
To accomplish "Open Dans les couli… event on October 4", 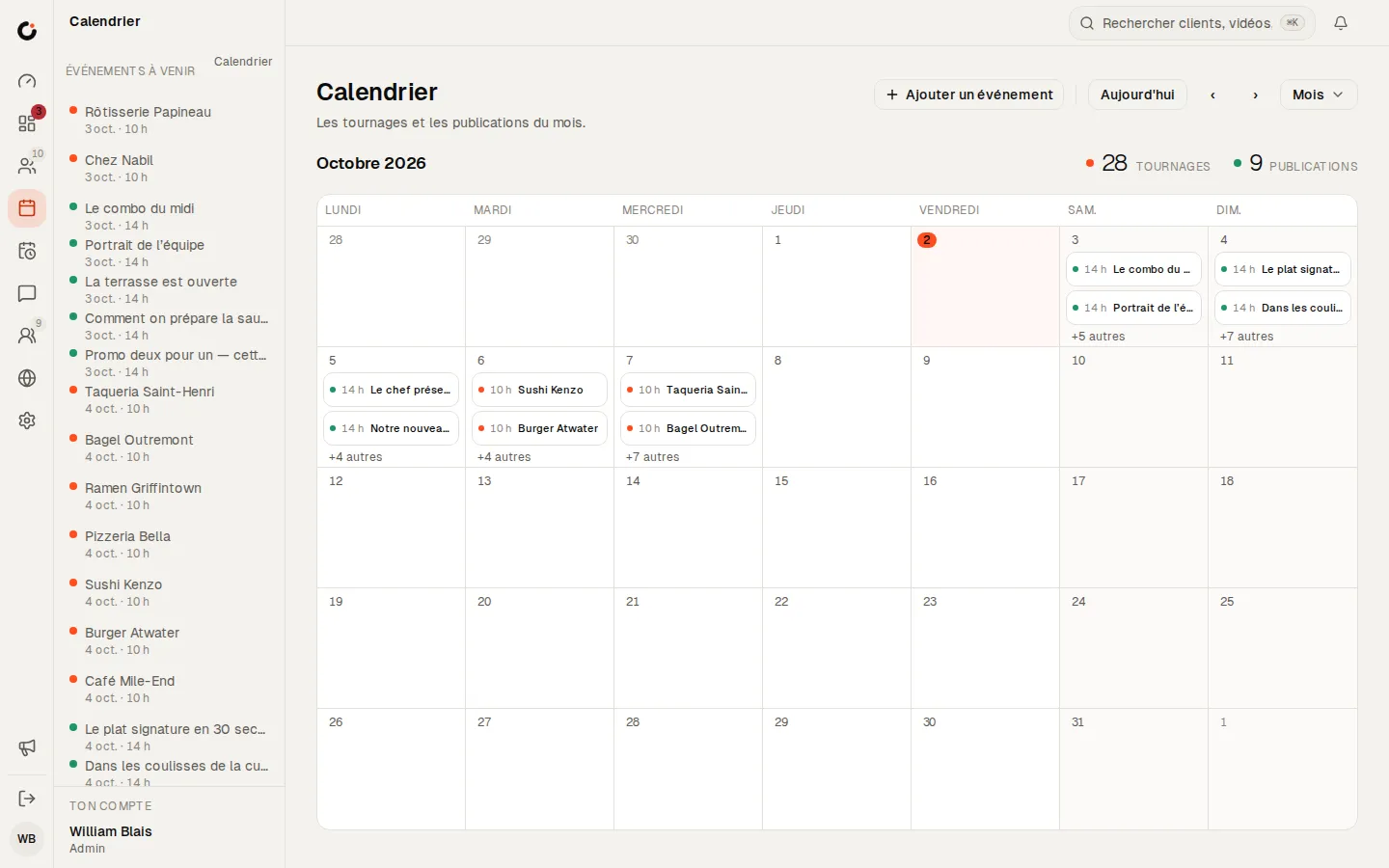I will pos(1282,308).
